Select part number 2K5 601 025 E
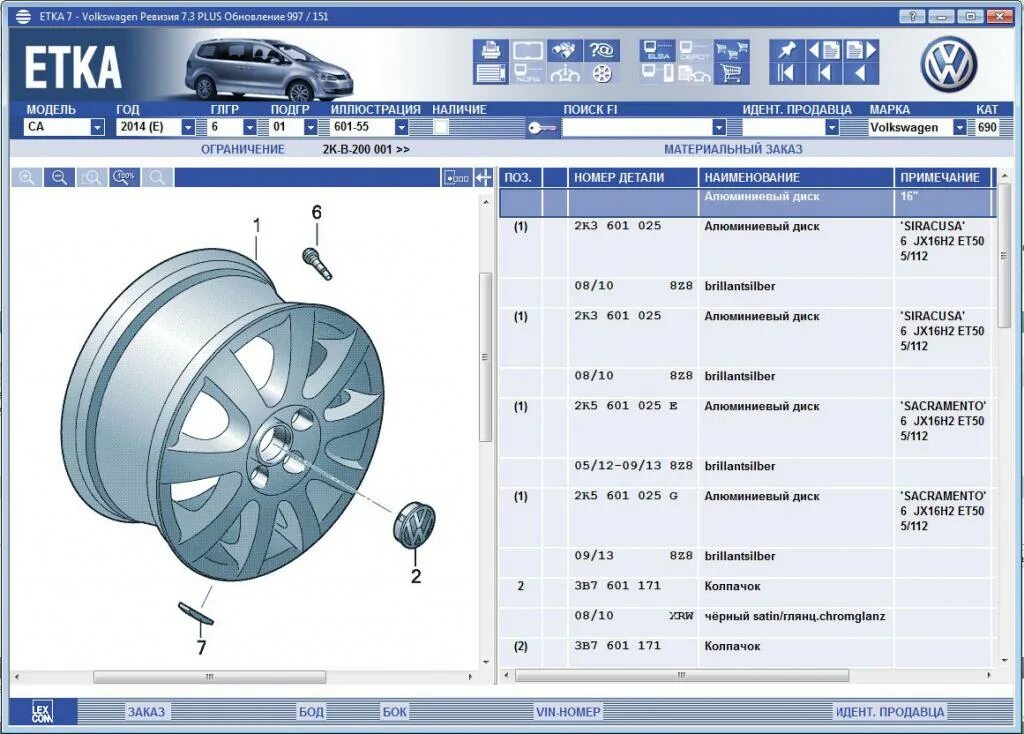The height and width of the screenshot is (734, 1024). click(x=626, y=406)
